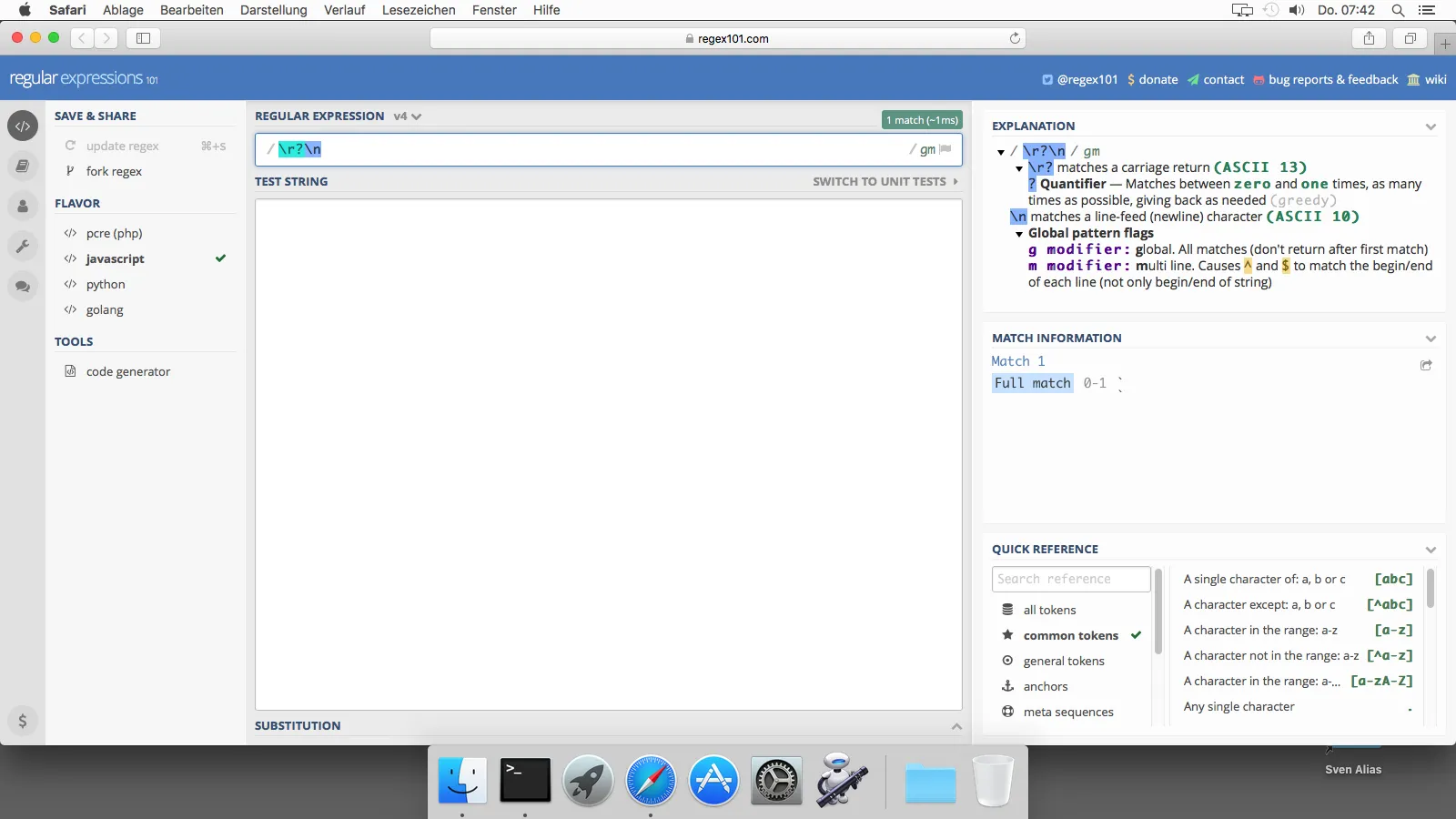Open the wiki link
Image resolution: width=1456 pixels, height=819 pixels.
(x=1427, y=80)
